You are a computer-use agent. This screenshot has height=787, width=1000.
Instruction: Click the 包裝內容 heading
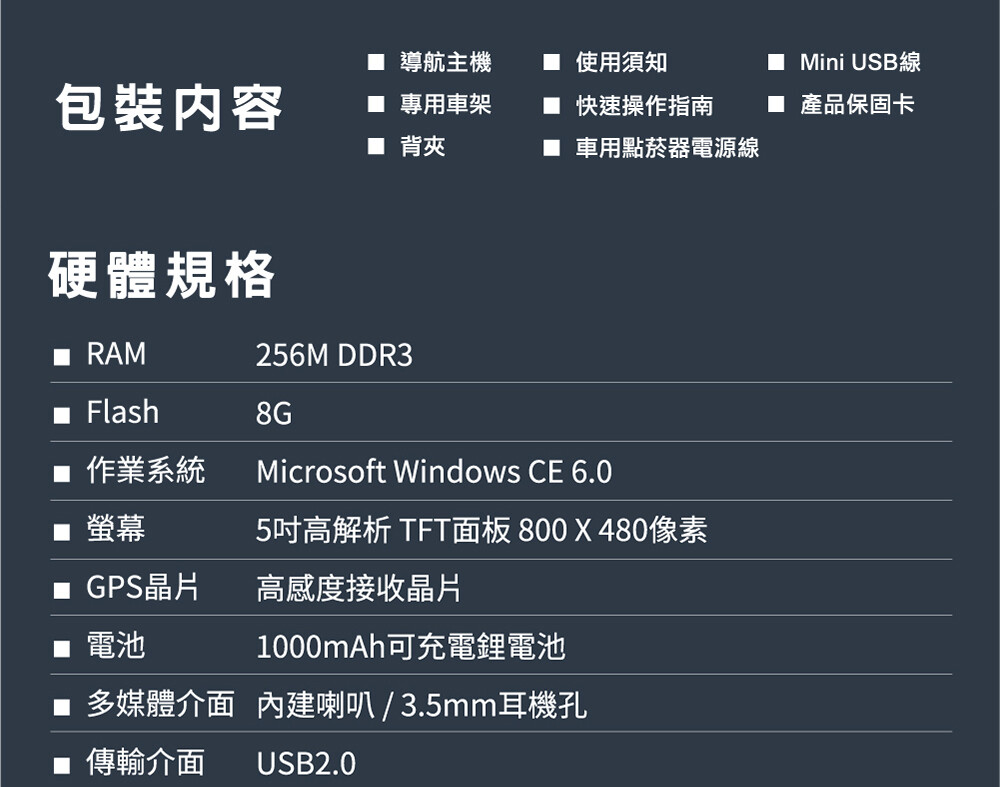pos(169,108)
